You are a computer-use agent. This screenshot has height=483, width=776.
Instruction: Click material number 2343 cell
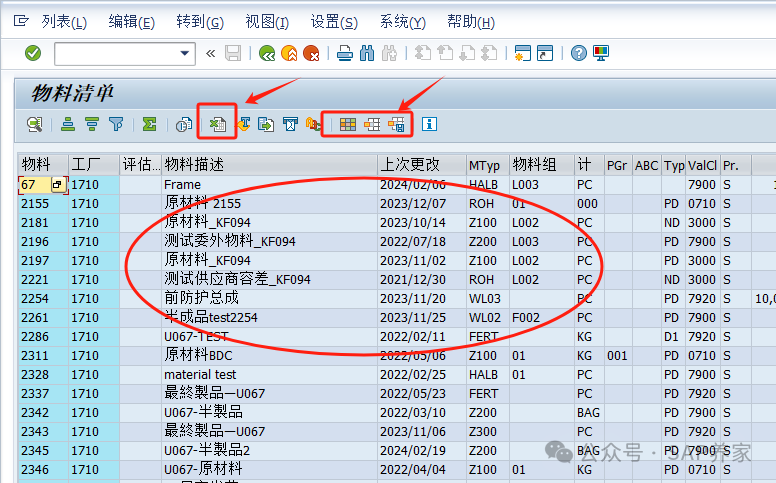coord(43,432)
